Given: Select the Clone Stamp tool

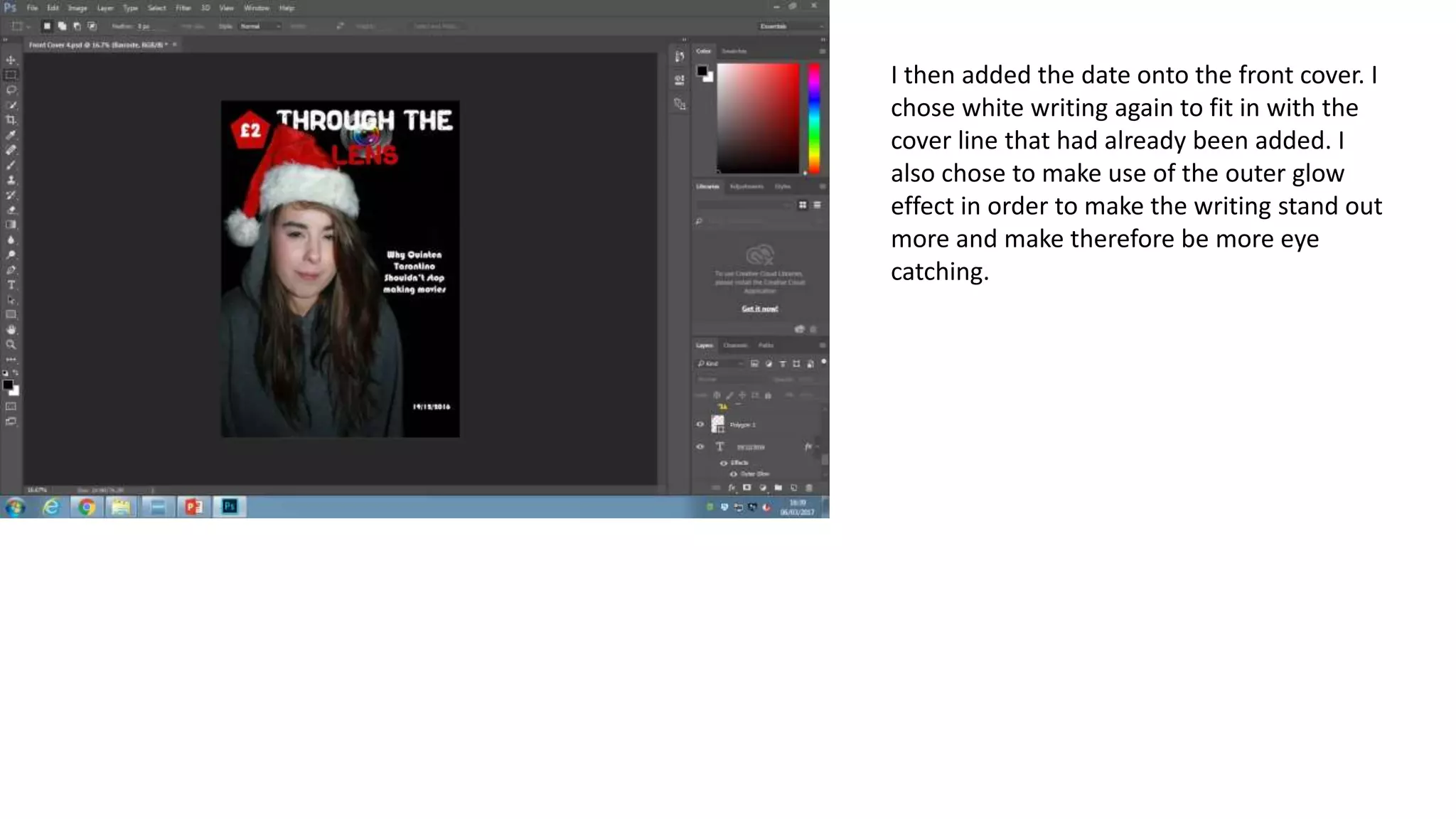Looking at the screenshot, I should (11, 179).
